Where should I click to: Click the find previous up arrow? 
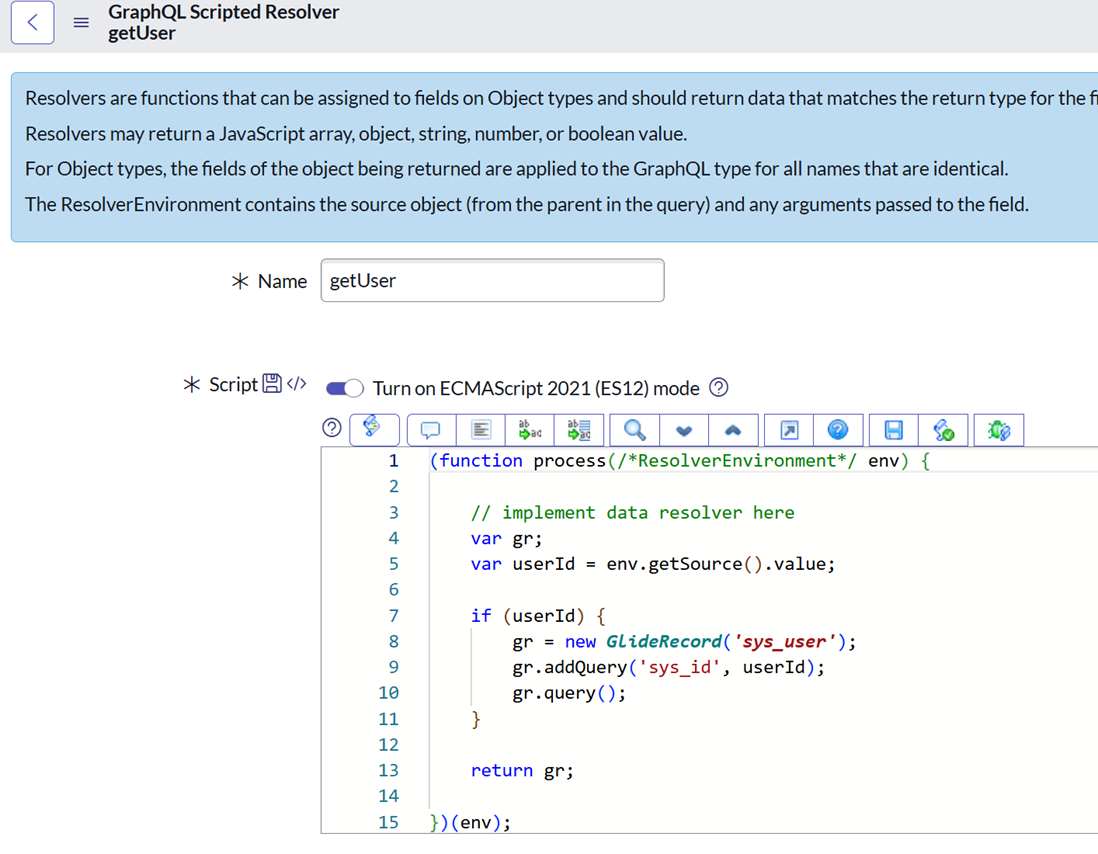pos(733,430)
